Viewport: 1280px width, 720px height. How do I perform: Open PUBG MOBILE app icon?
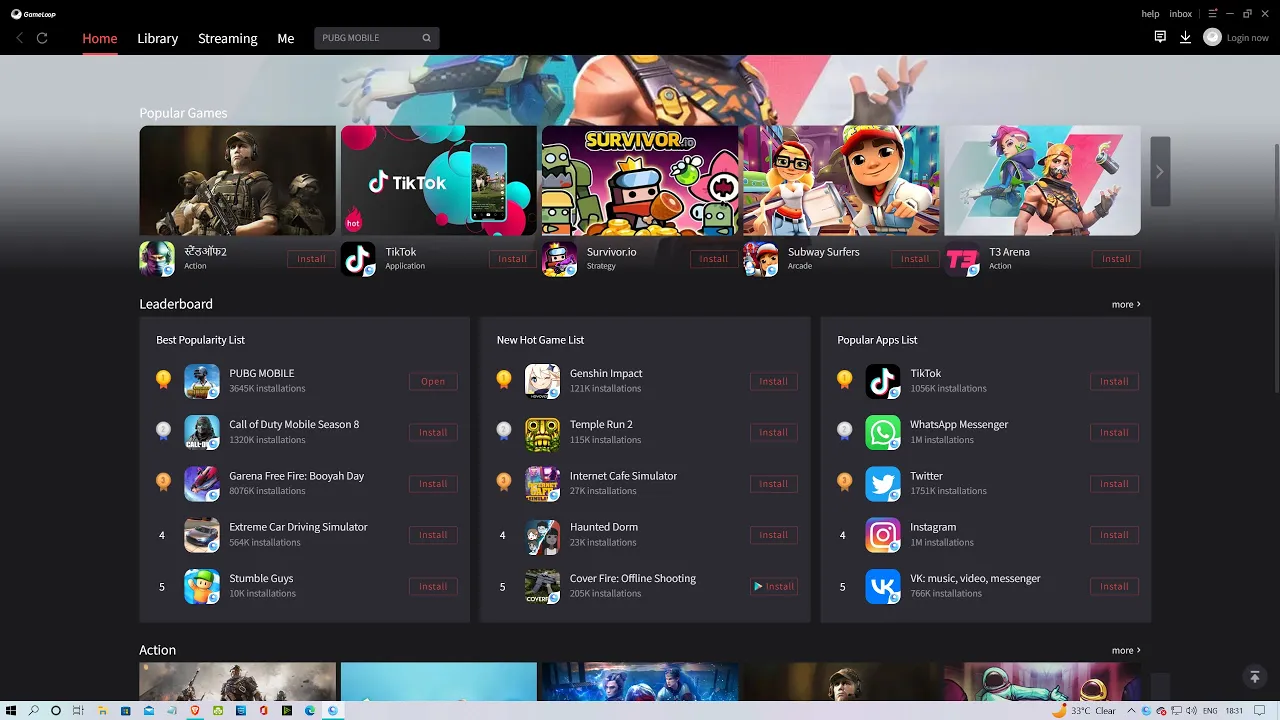[x=202, y=381]
